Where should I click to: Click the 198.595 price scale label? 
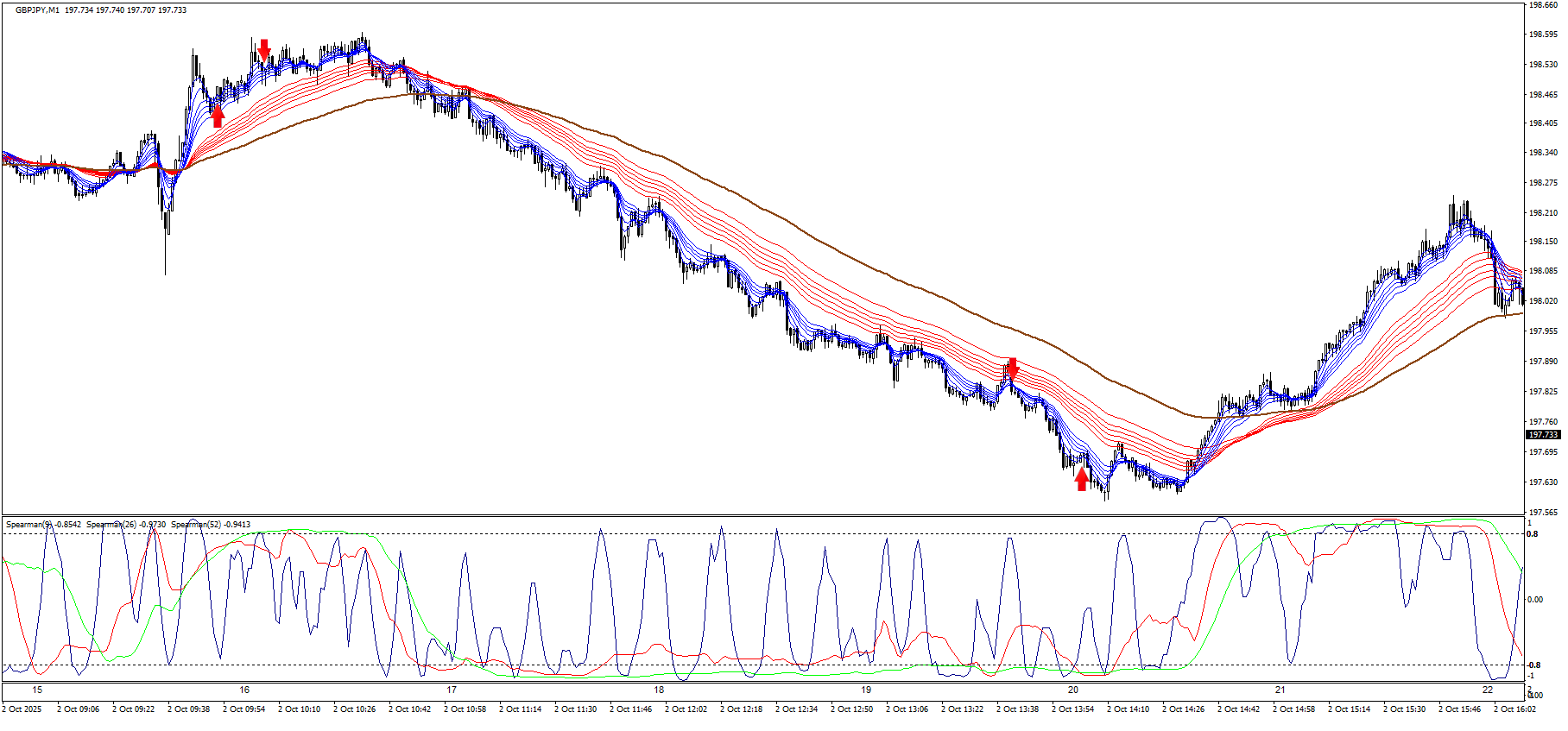(1543, 35)
